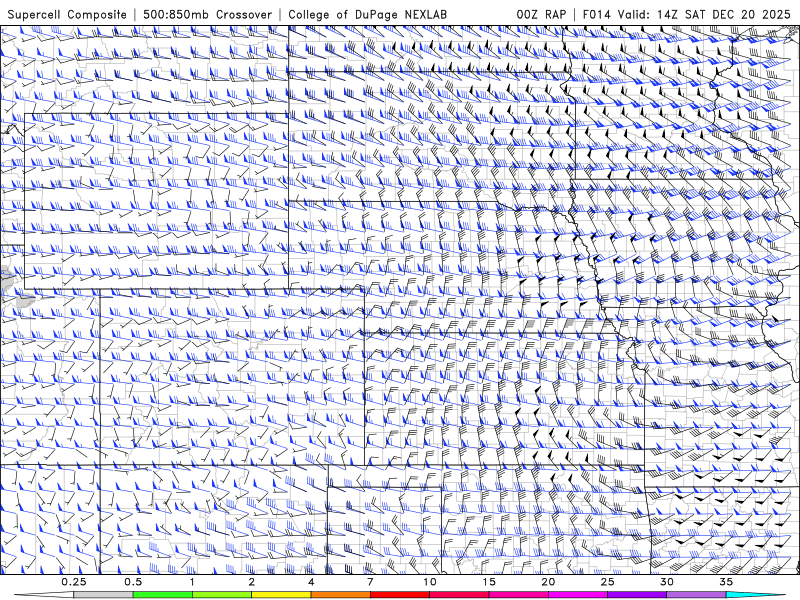This screenshot has height=600, width=800.
Task: Click the '25' color scale value
Action: (607, 582)
